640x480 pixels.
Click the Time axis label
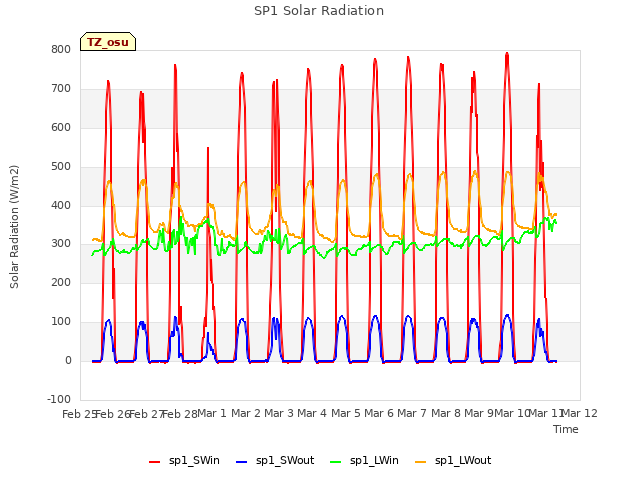point(566,429)
